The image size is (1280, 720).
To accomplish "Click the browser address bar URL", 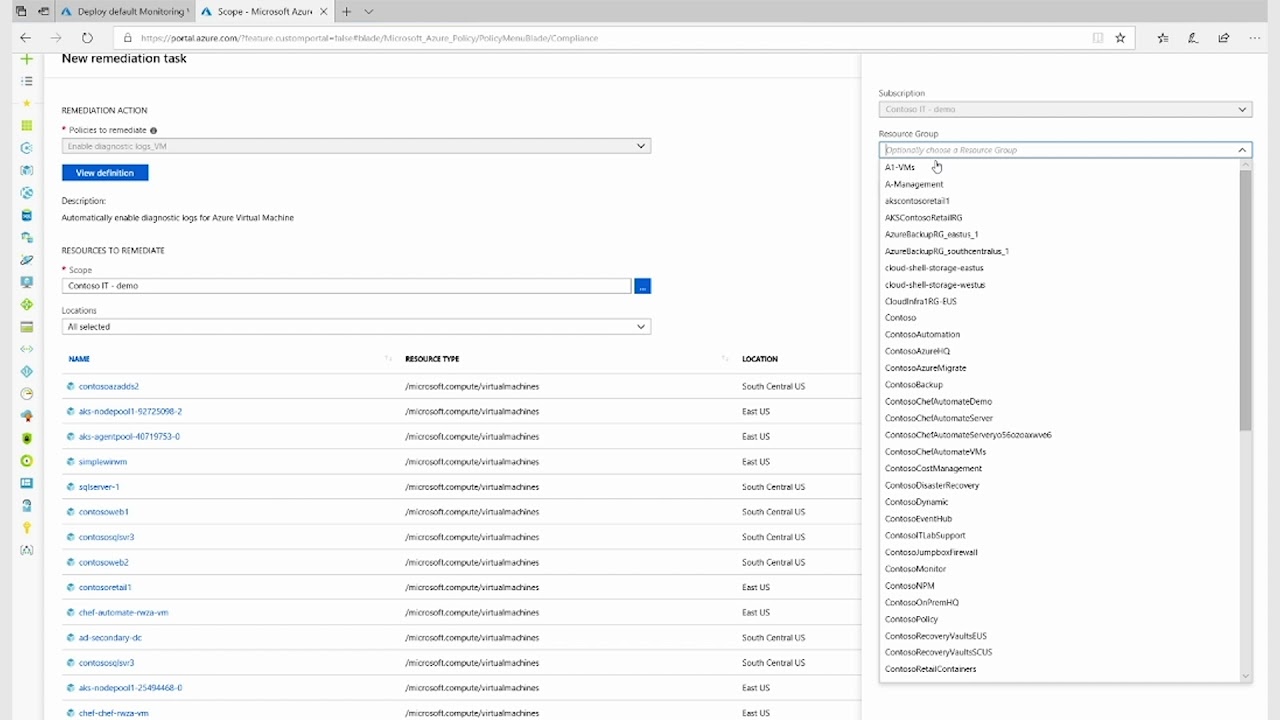I will [x=370, y=38].
